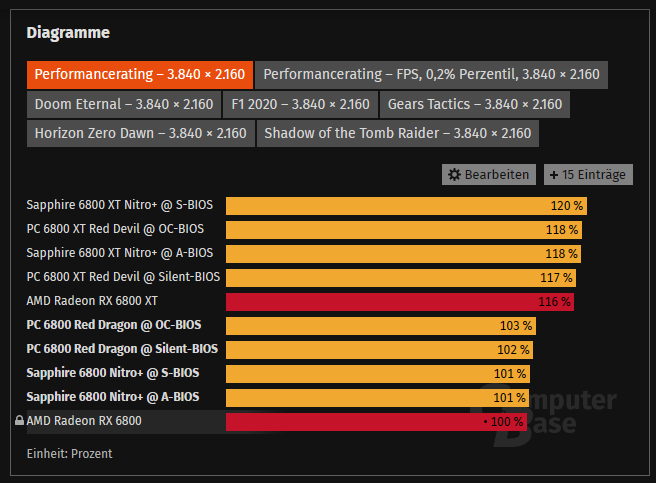Expand the 15 Einträge button

(x=588, y=175)
